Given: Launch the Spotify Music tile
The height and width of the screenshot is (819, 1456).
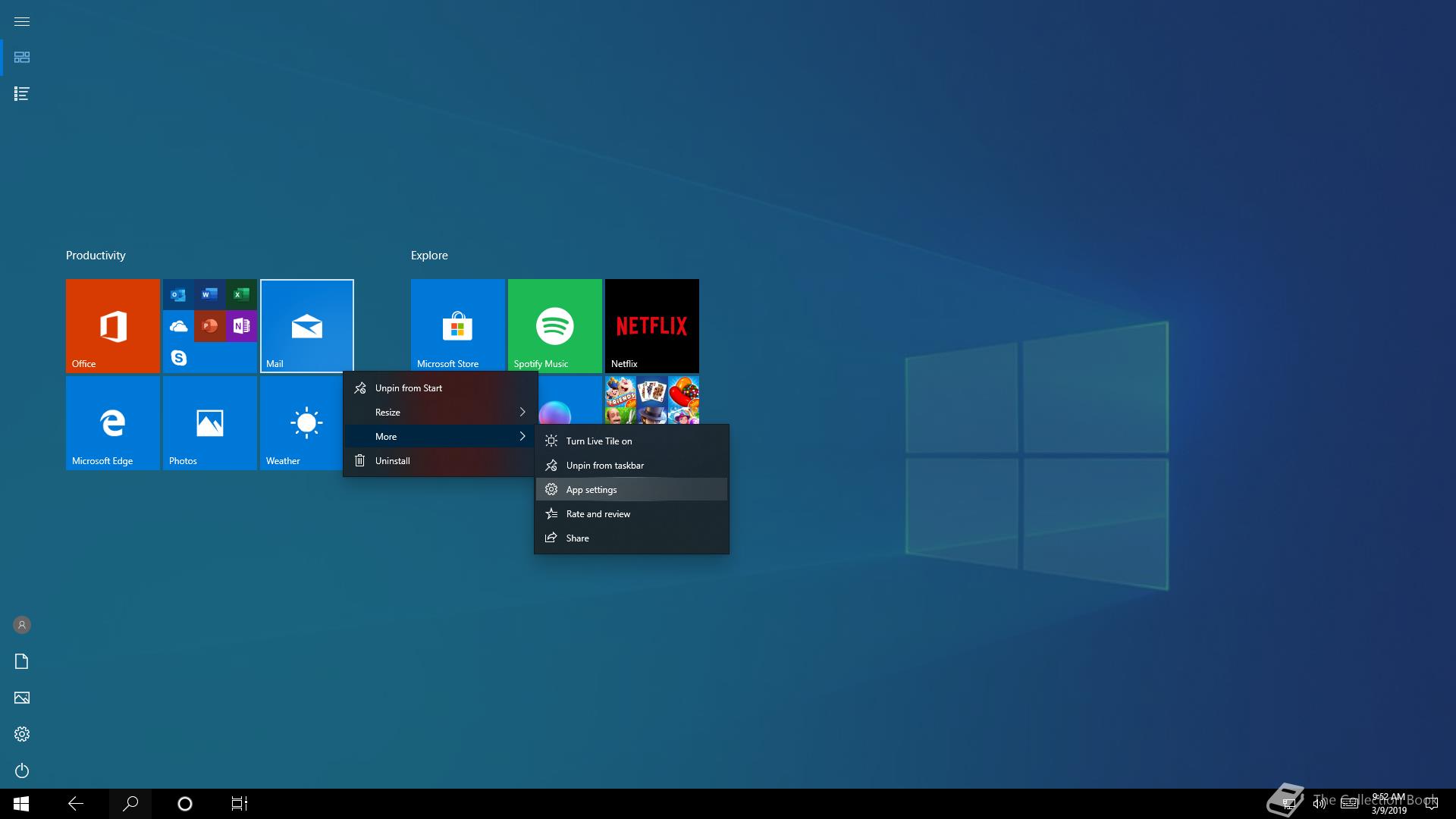Looking at the screenshot, I should (555, 326).
